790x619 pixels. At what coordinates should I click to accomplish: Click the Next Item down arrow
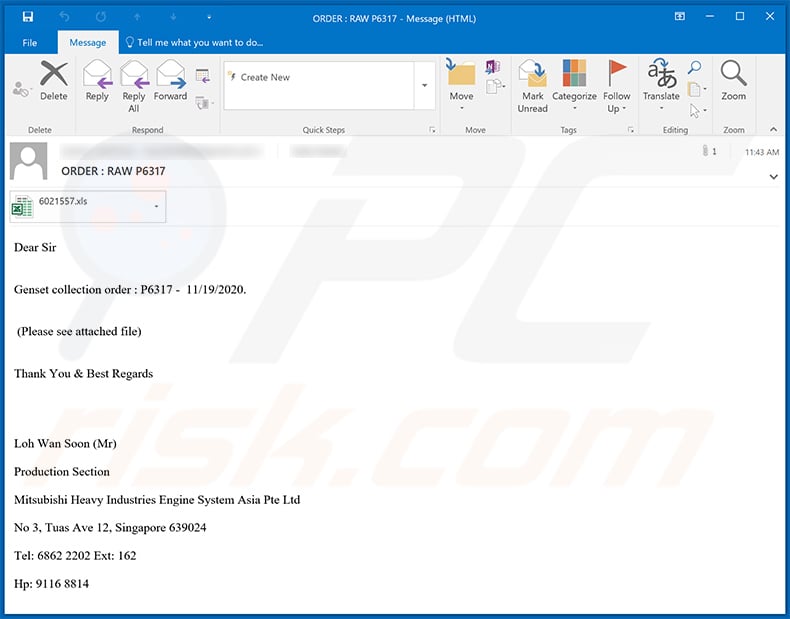tap(173, 17)
